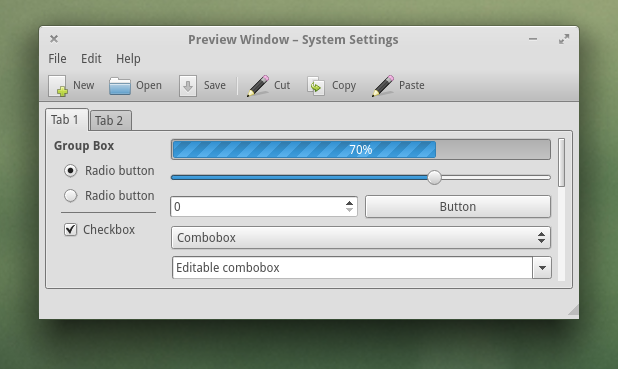This screenshot has height=369, width=618.
Task: Open a file via the folder icon
Action: [120, 86]
